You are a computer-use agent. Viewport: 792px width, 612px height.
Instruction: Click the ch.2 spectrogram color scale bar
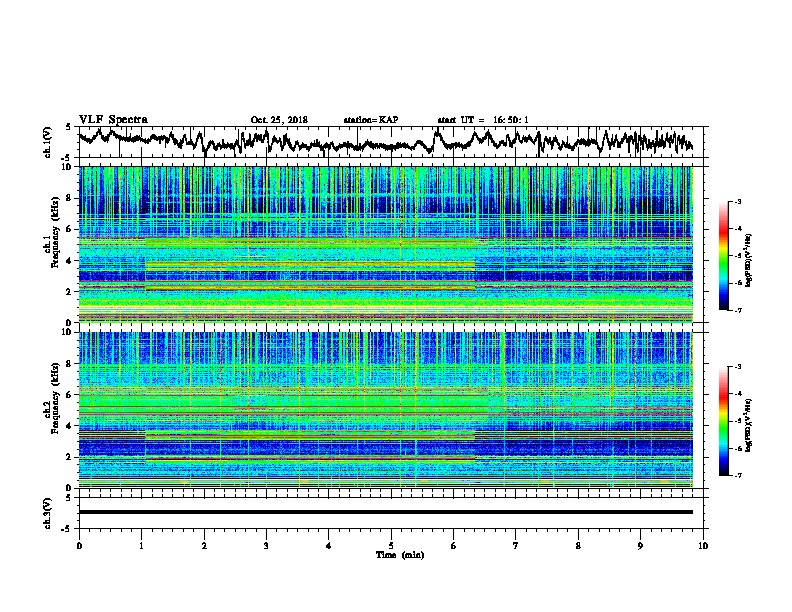tap(724, 421)
